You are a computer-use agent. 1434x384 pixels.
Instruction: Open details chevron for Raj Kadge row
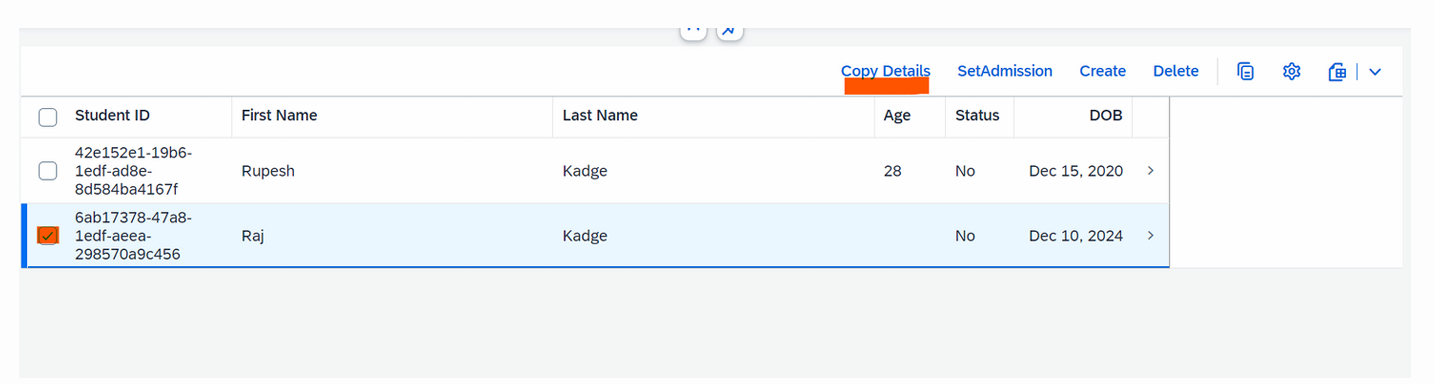point(1150,236)
